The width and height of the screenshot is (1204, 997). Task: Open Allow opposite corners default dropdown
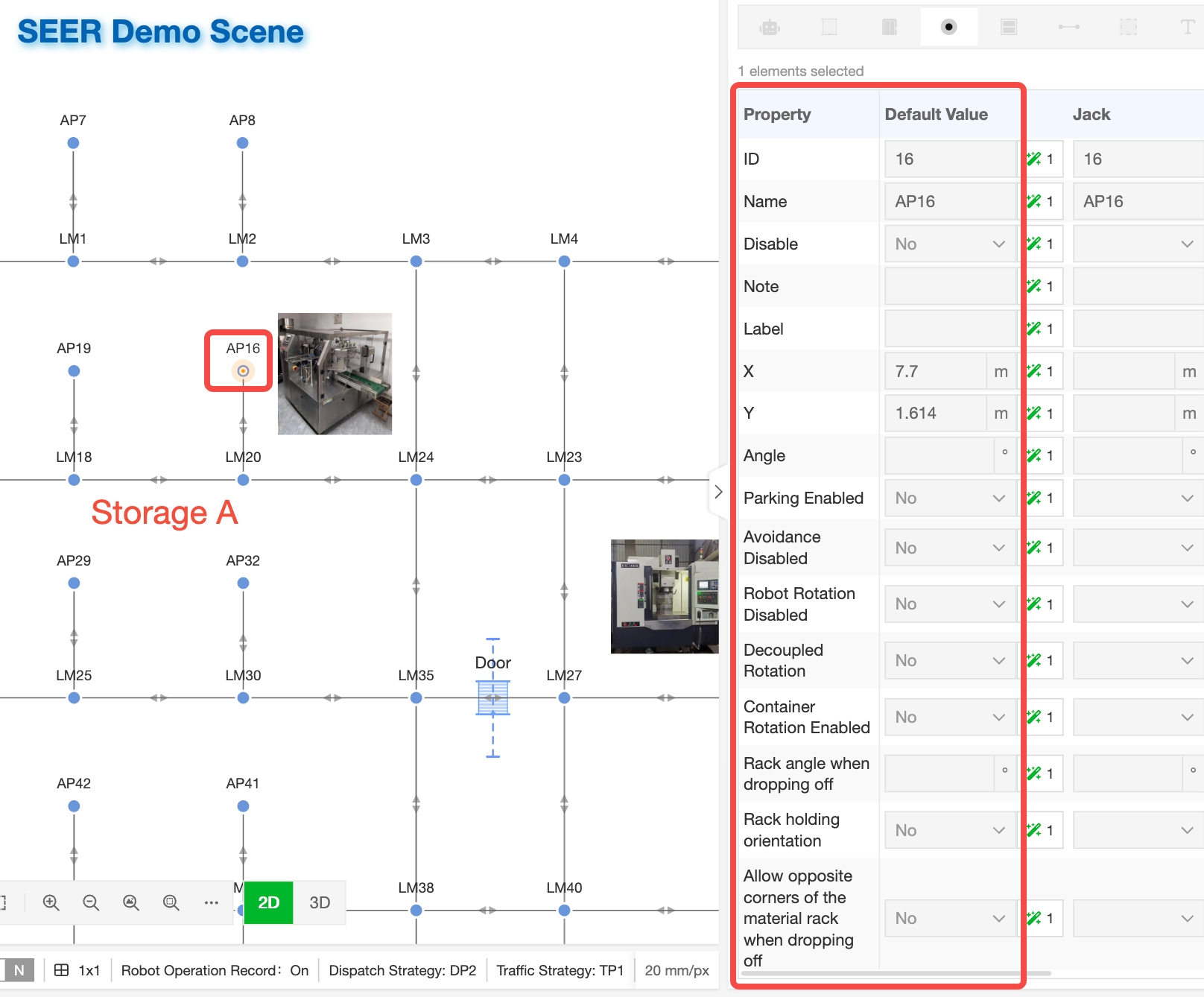tap(951, 918)
